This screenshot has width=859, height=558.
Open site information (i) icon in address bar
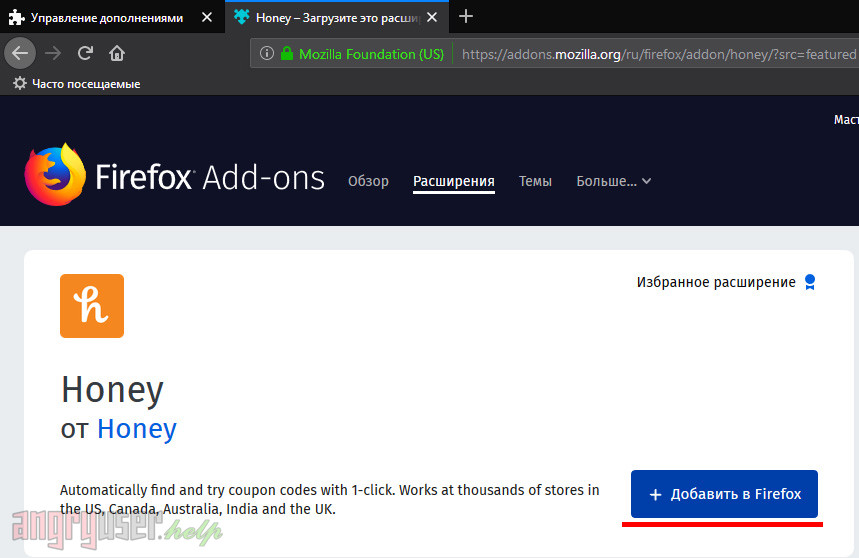tap(267, 54)
